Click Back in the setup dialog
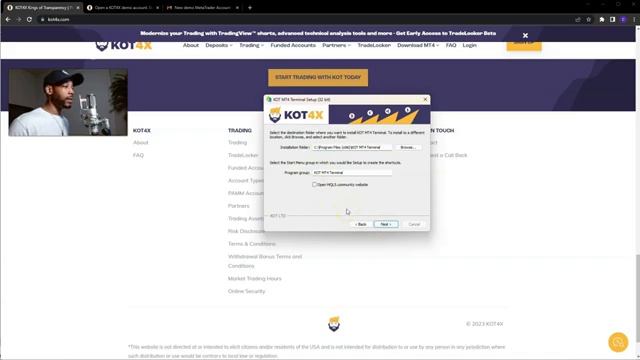 [361, 224]
